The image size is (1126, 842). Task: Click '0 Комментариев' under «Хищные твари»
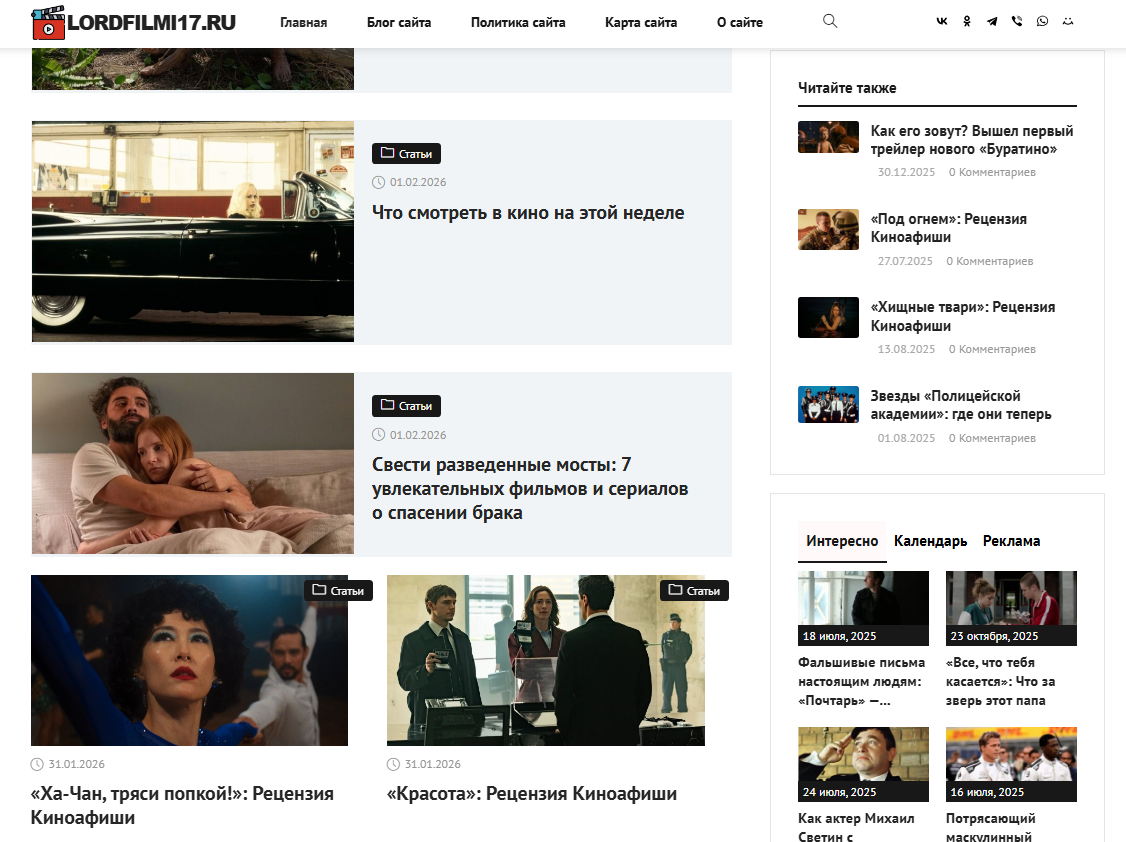pyautogui.click(x=992, y=349)
